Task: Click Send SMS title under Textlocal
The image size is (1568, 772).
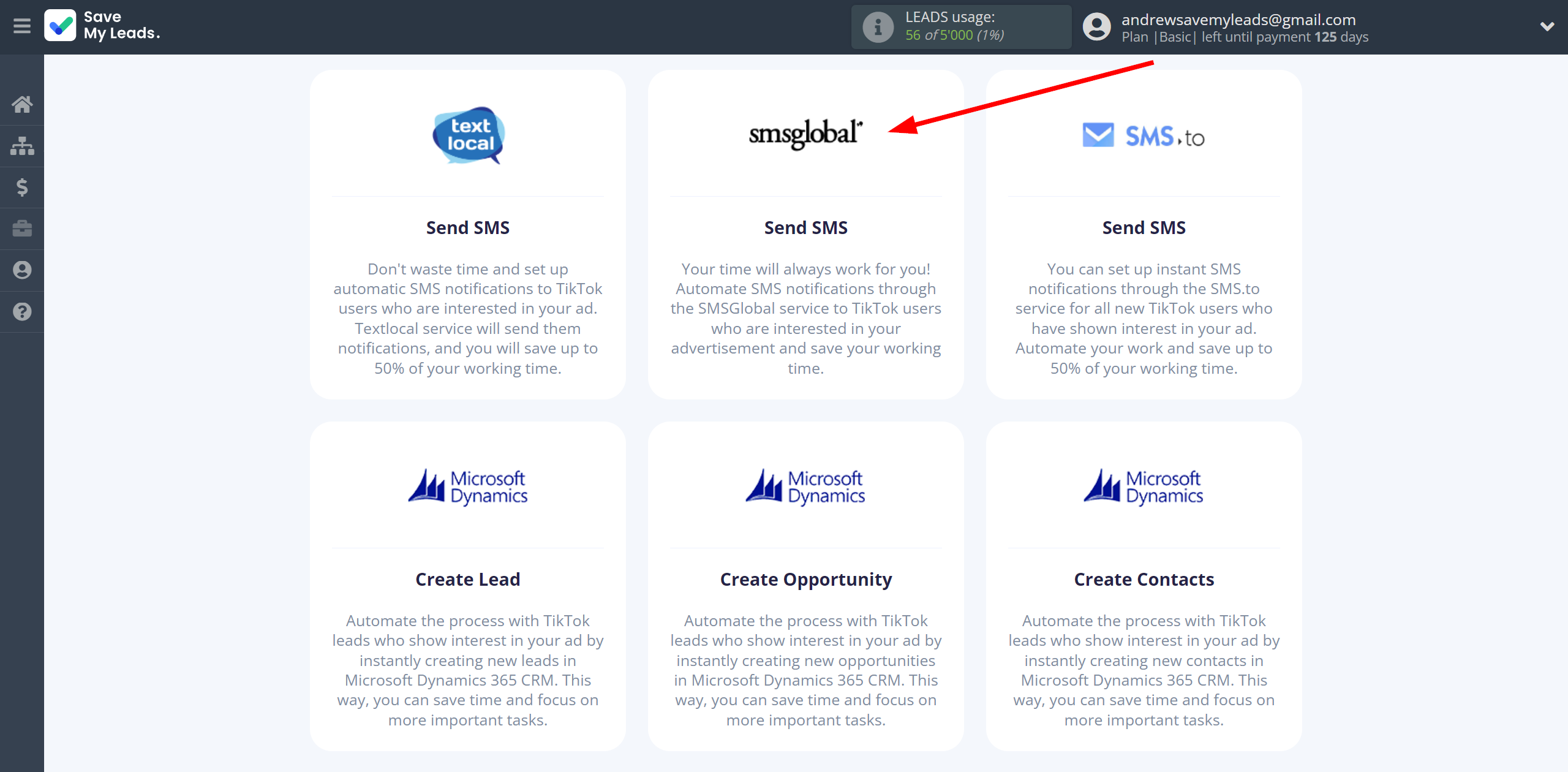Action: click(468, 228)
